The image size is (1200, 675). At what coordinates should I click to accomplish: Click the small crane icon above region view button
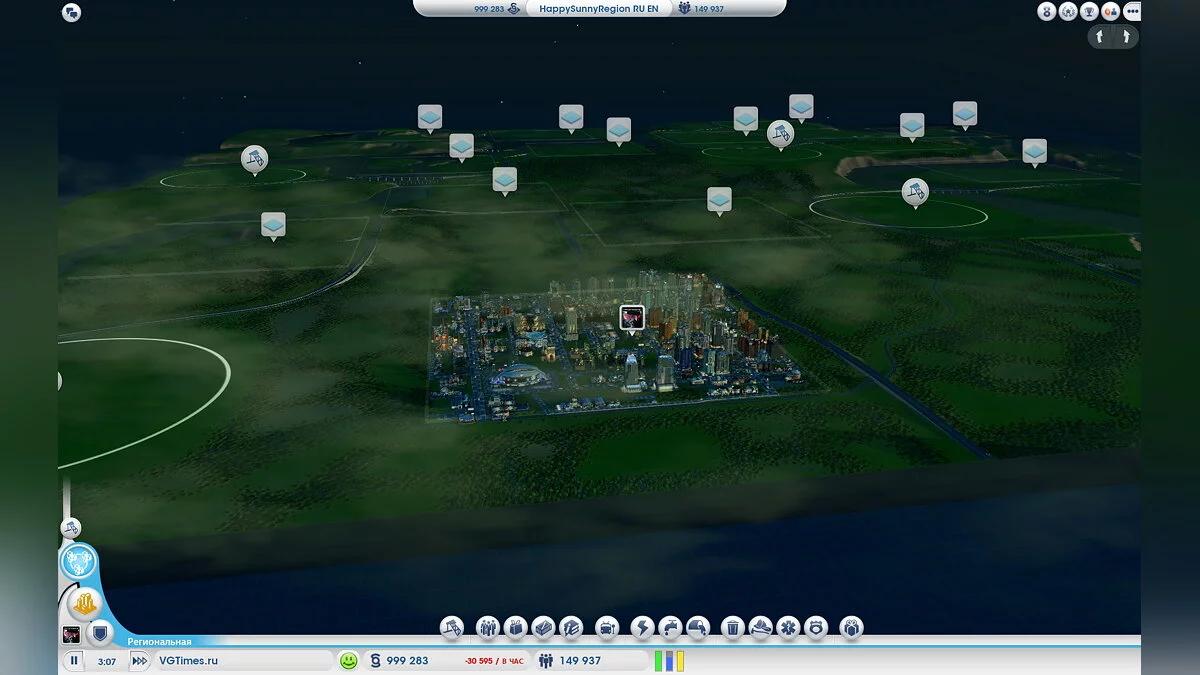tap(70, 527)
